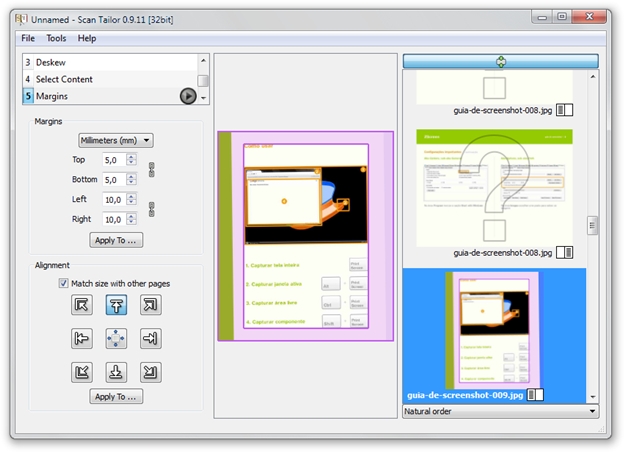The height and width of the screenshot is (453, 625).
Task: Click the Right margin input field
Action: (x=115, y=219)
